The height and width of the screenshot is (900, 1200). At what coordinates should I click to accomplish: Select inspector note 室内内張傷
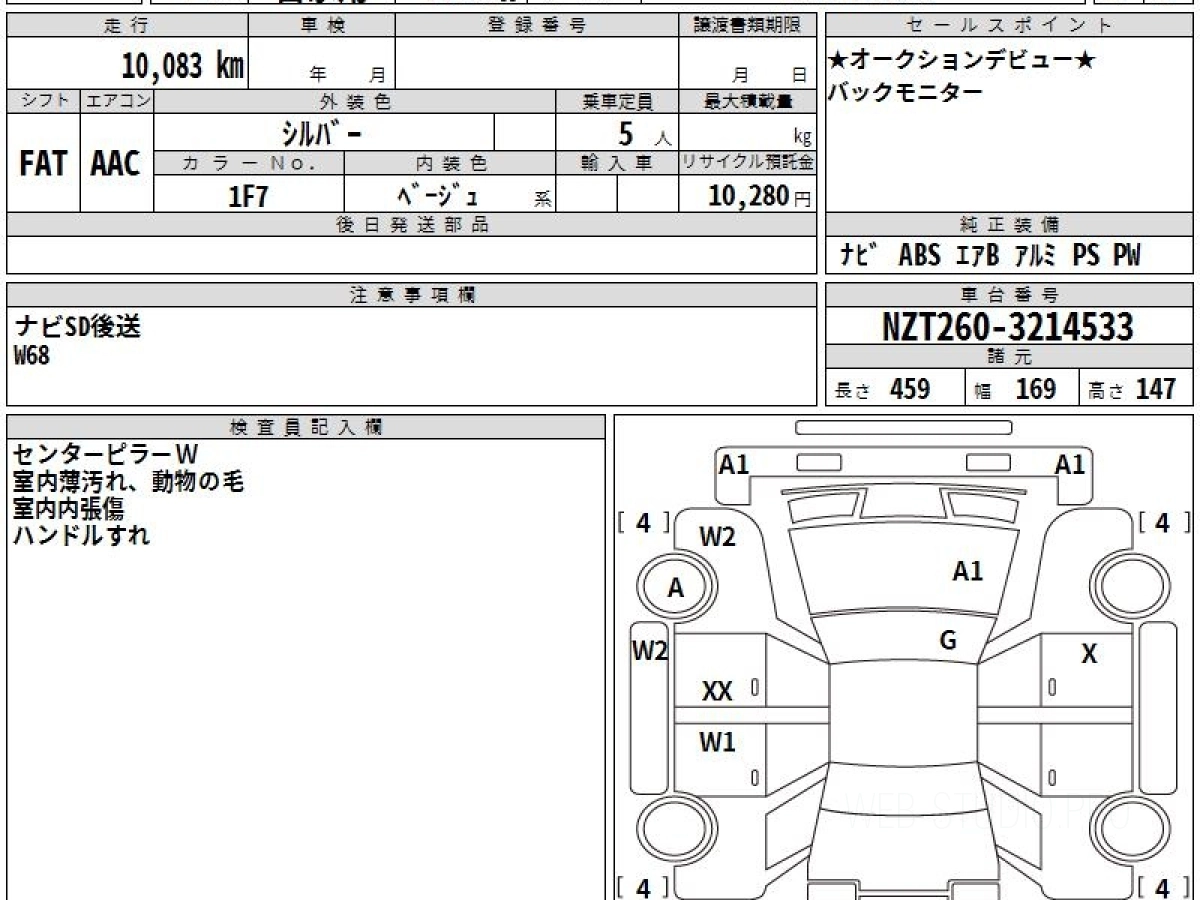(x=68, y=508)
